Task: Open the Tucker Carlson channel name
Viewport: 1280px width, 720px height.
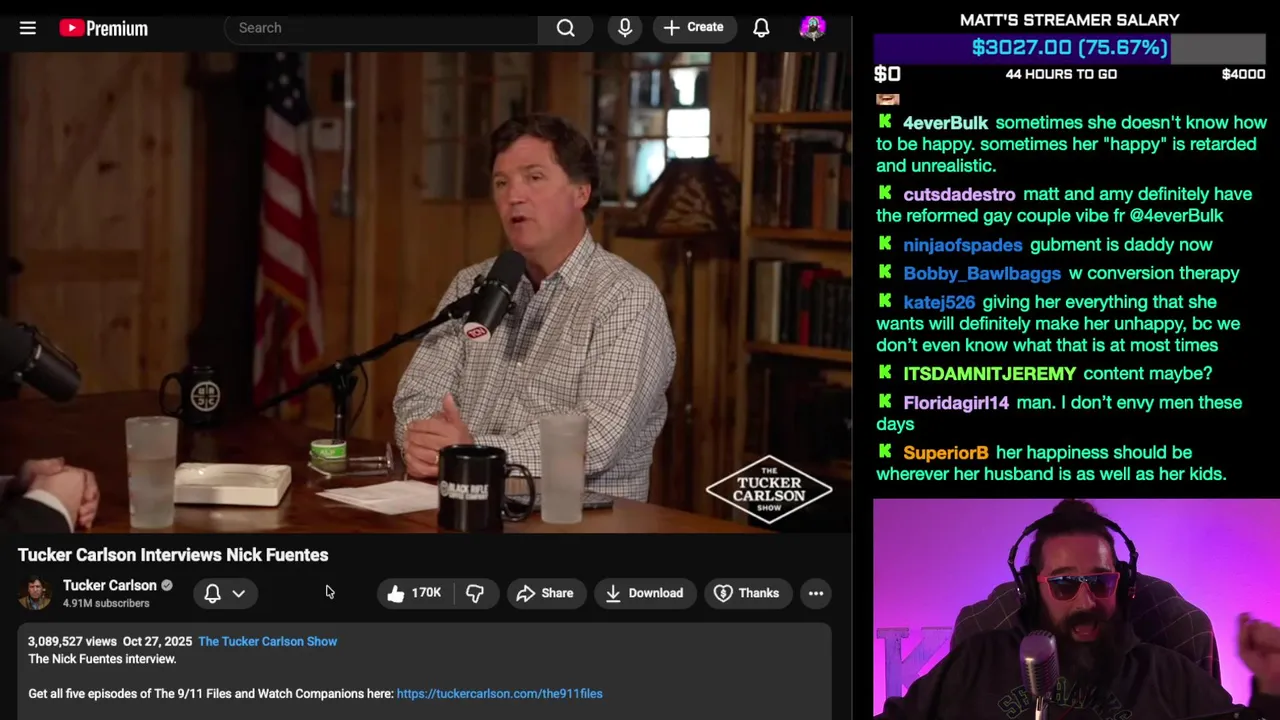Action: [x=110, y=585]
